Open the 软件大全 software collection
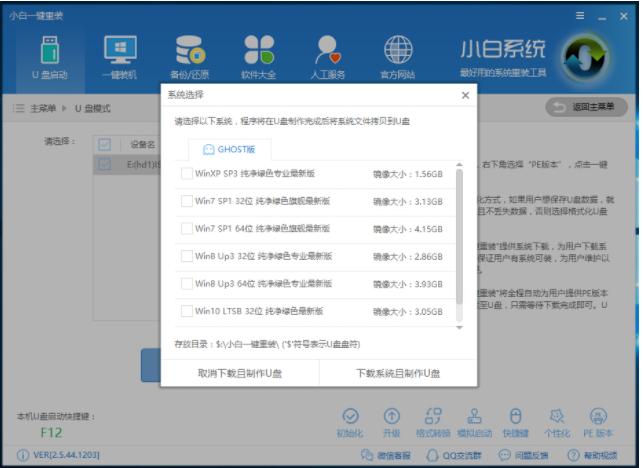This screenshot has height=468, width=643. point(259,56)
